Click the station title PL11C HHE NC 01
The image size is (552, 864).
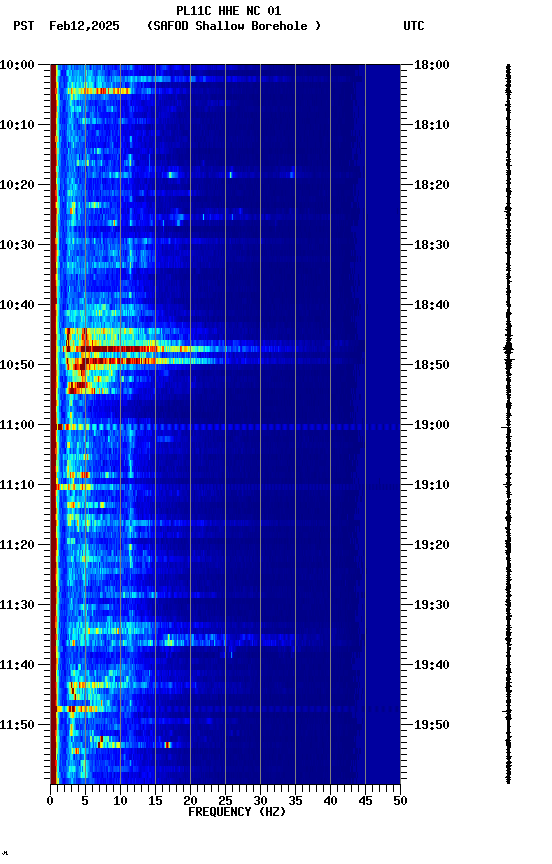[x=228, y=11]
